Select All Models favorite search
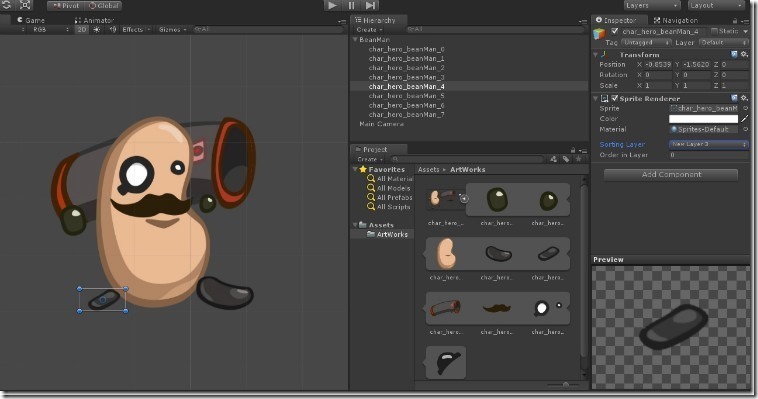Viewport: 758px width, 399px height. [388, 188]
